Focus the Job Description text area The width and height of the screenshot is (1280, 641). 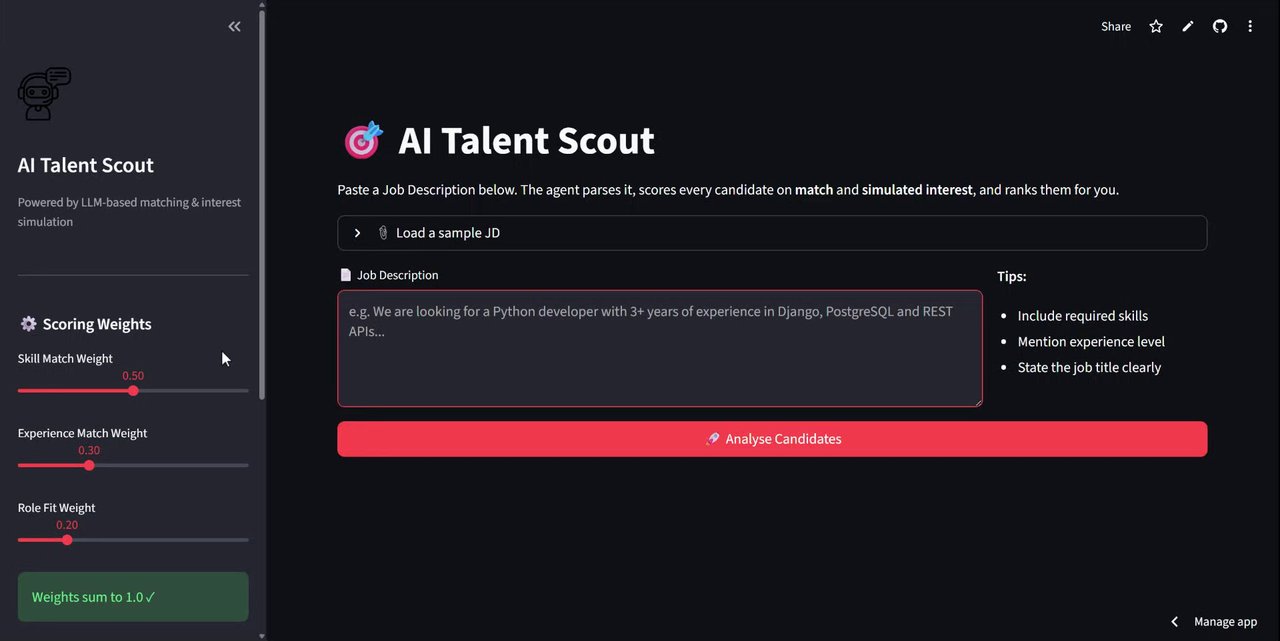[x=659, y=348]
